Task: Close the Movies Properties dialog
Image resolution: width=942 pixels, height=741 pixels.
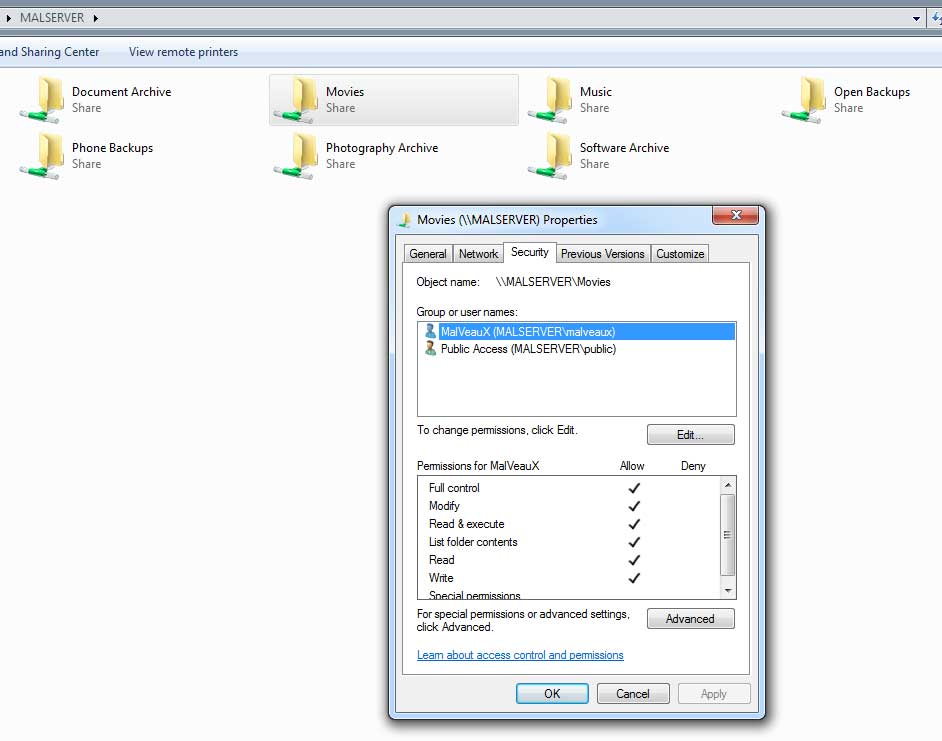Action: [x=736, y=215]
